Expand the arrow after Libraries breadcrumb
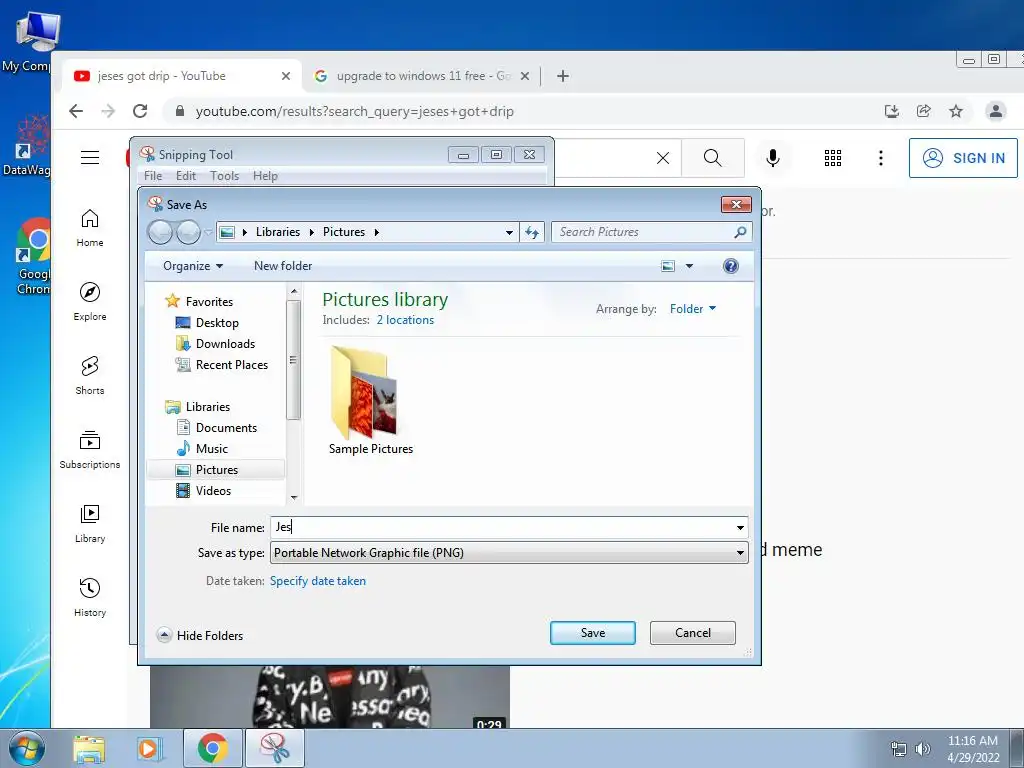Screen dimensions: 1024x768 point(312,232)
